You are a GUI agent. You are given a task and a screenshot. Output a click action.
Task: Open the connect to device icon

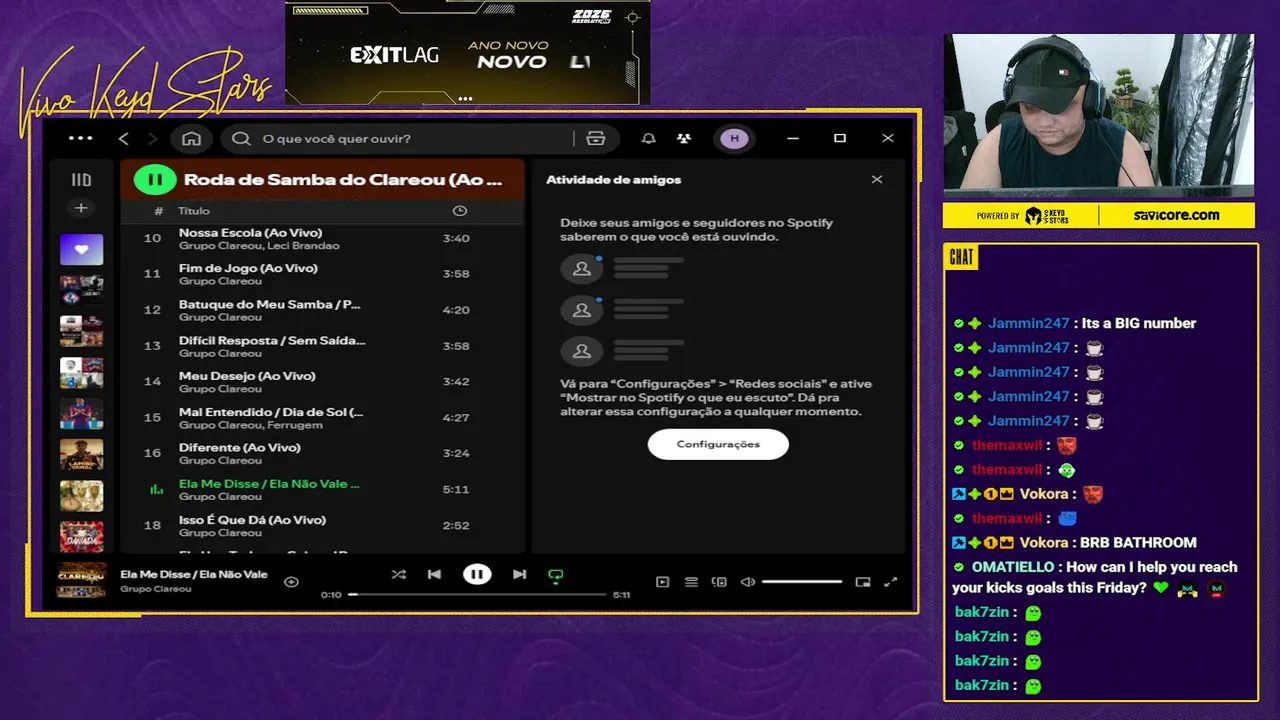(719, 582)
